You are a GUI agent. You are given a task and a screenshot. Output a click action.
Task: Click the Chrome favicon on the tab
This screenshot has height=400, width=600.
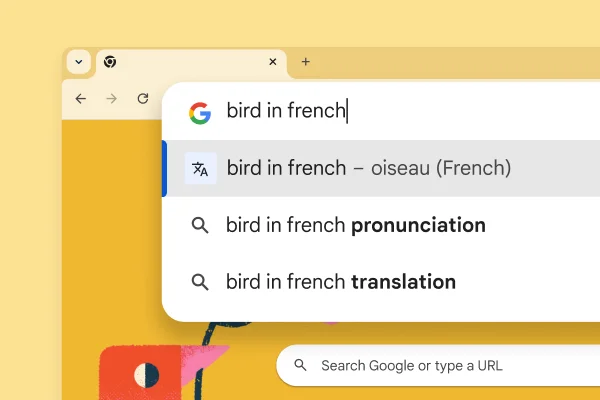click(110, 62)
